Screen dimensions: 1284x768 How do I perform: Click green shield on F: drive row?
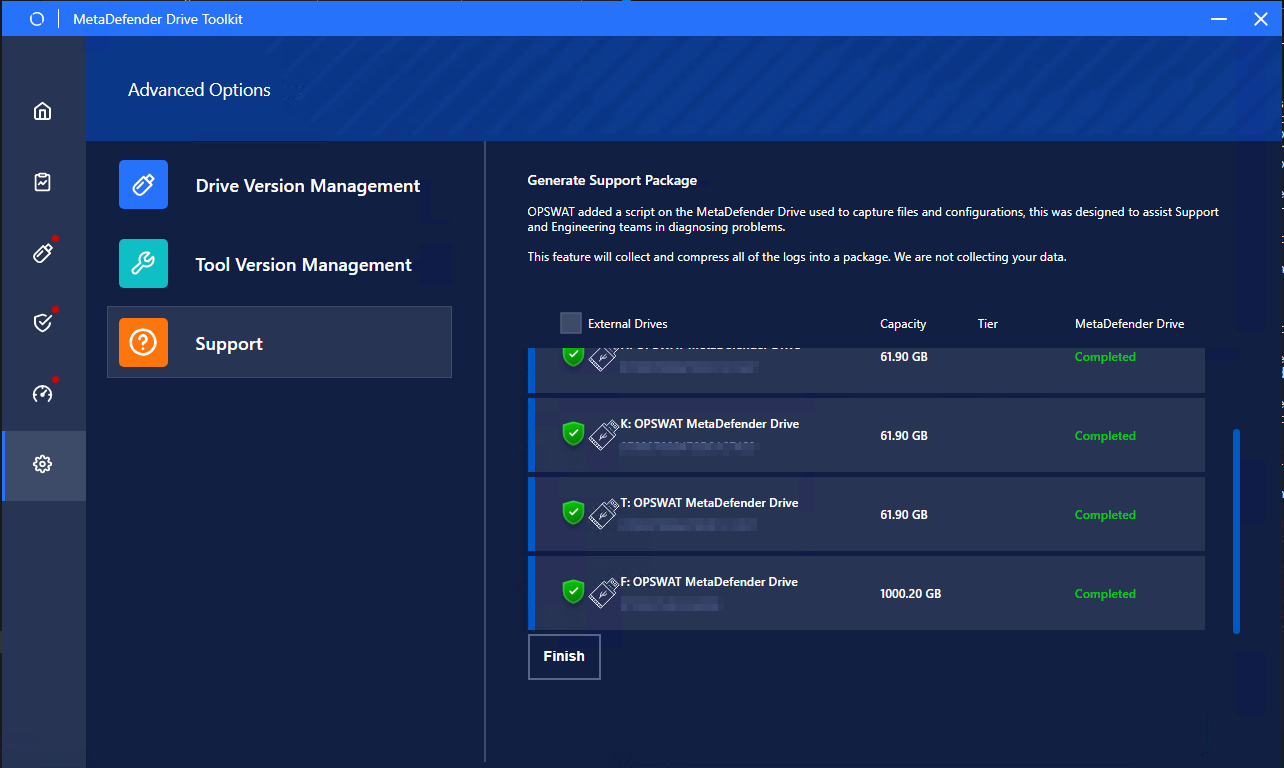tap(573, 592)
